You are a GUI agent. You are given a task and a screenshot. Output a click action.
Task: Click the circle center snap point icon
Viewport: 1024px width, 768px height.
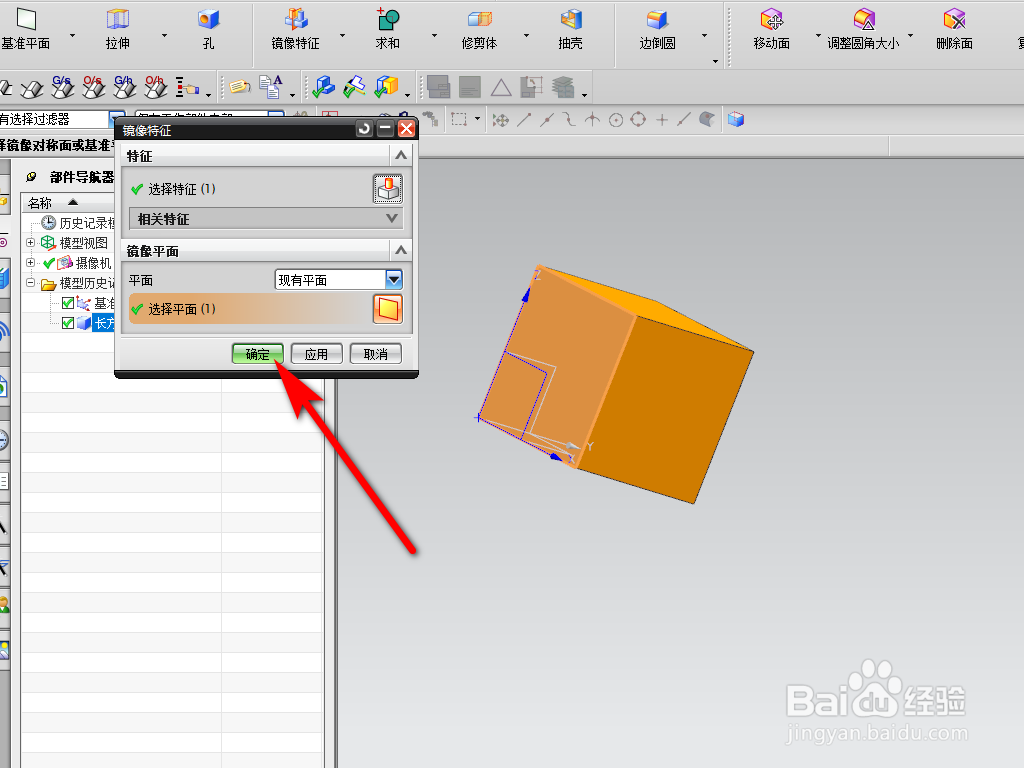[615, 120]
